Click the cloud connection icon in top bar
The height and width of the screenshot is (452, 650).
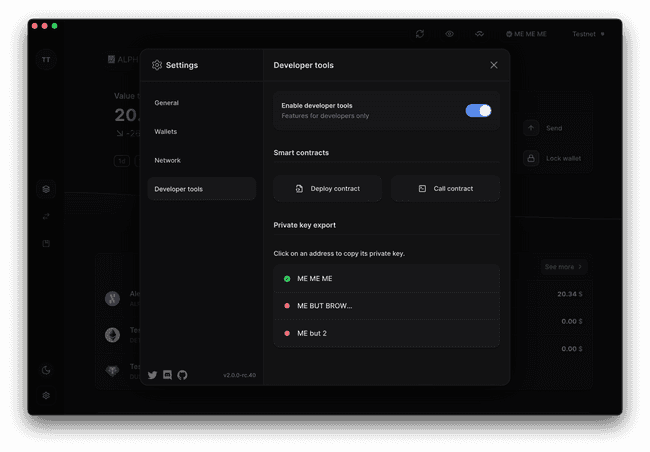click(479, 34)
